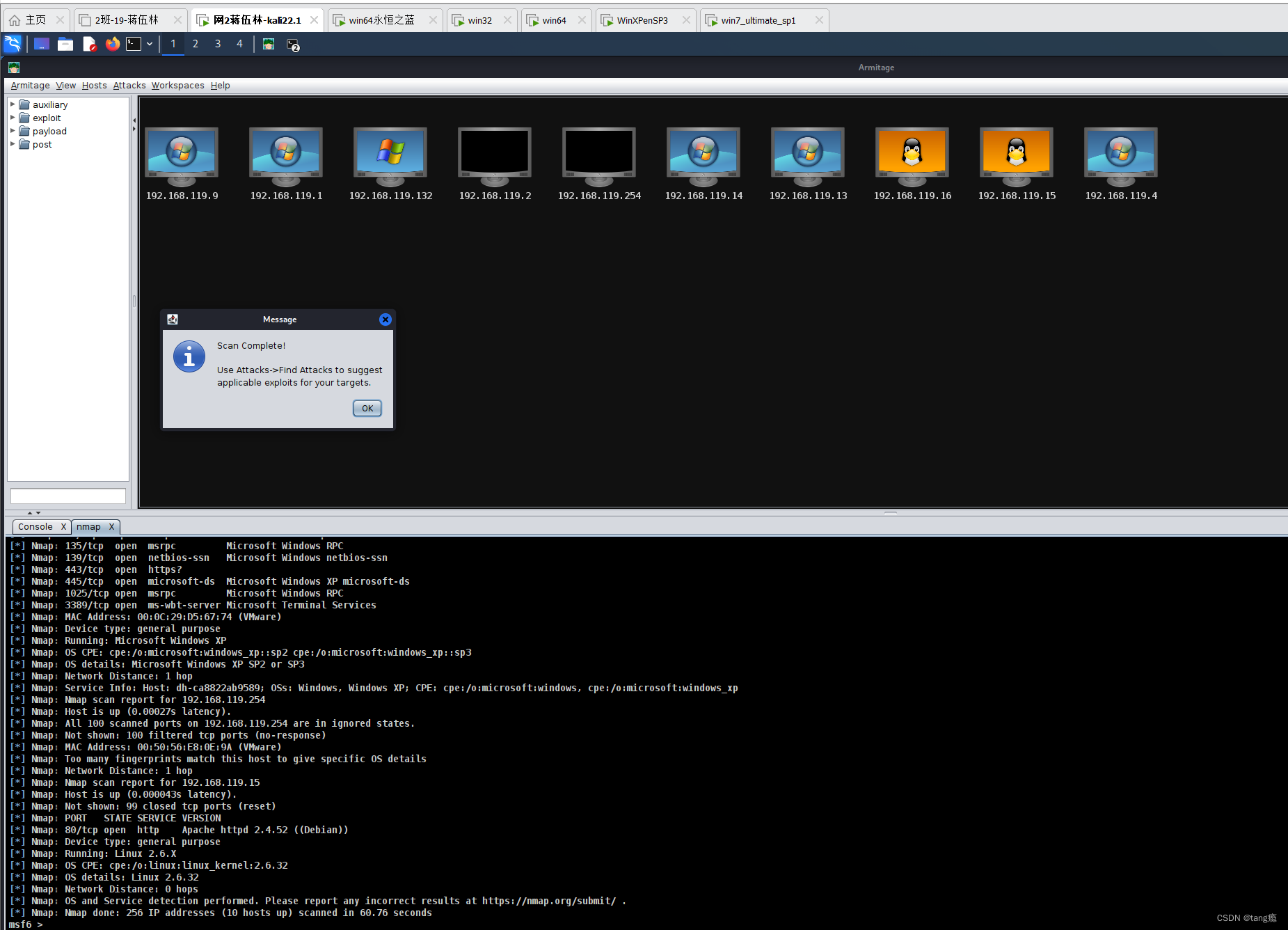The height and width of the screenshot is (930, 1288).
Task: Select Windows XP host 192.168.119.132
Action: 390,157
